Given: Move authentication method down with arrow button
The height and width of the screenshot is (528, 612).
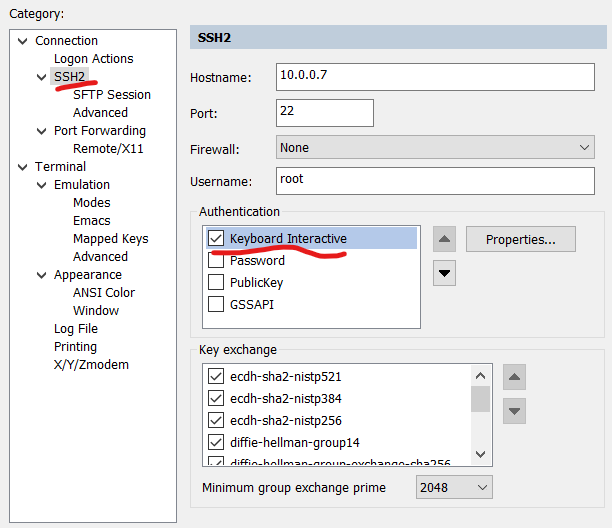Looking at the screenshot, I should (x=445, y=272).
